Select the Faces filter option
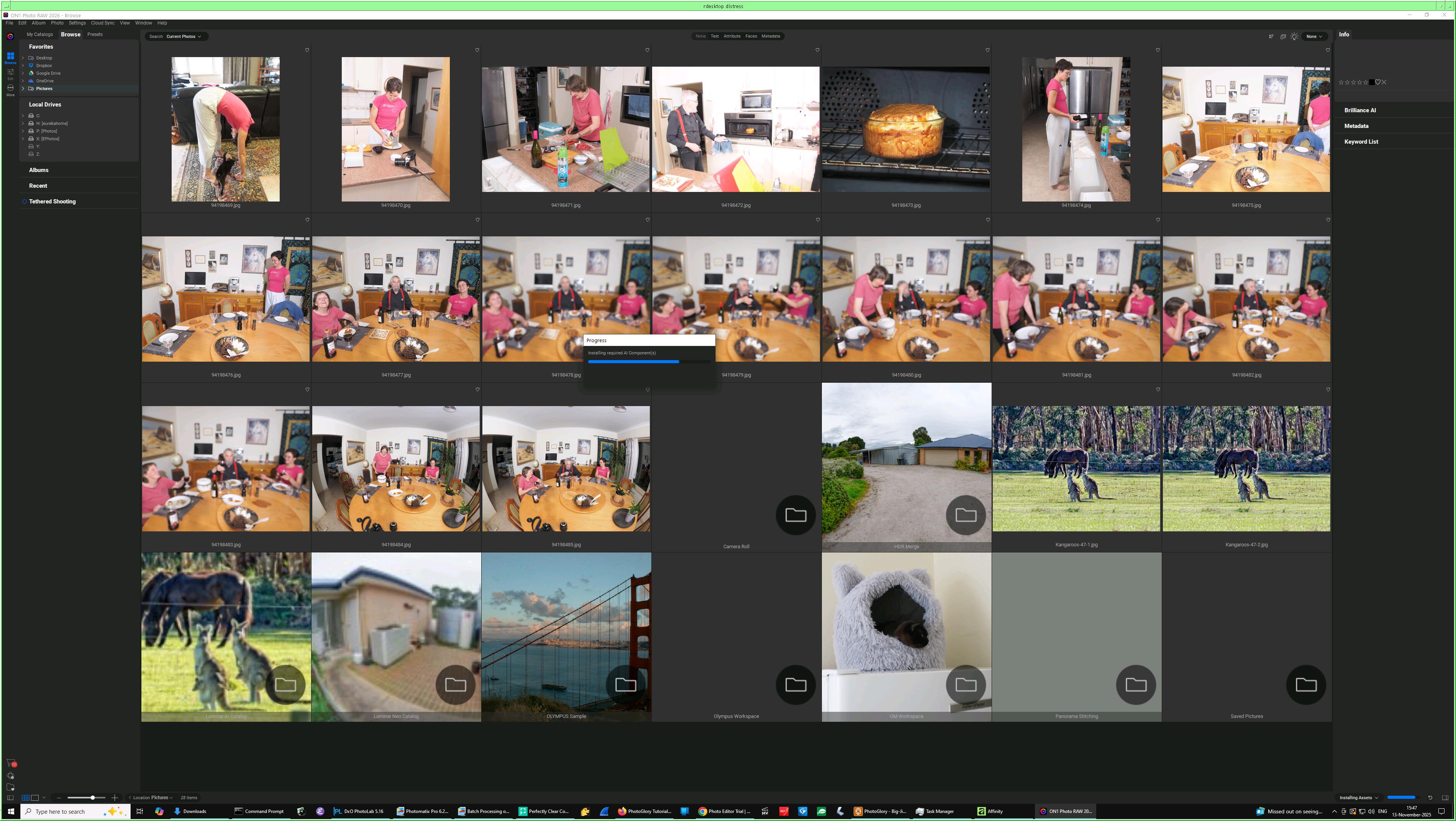The image size is (1456, 821). click(x=751, y=36)
